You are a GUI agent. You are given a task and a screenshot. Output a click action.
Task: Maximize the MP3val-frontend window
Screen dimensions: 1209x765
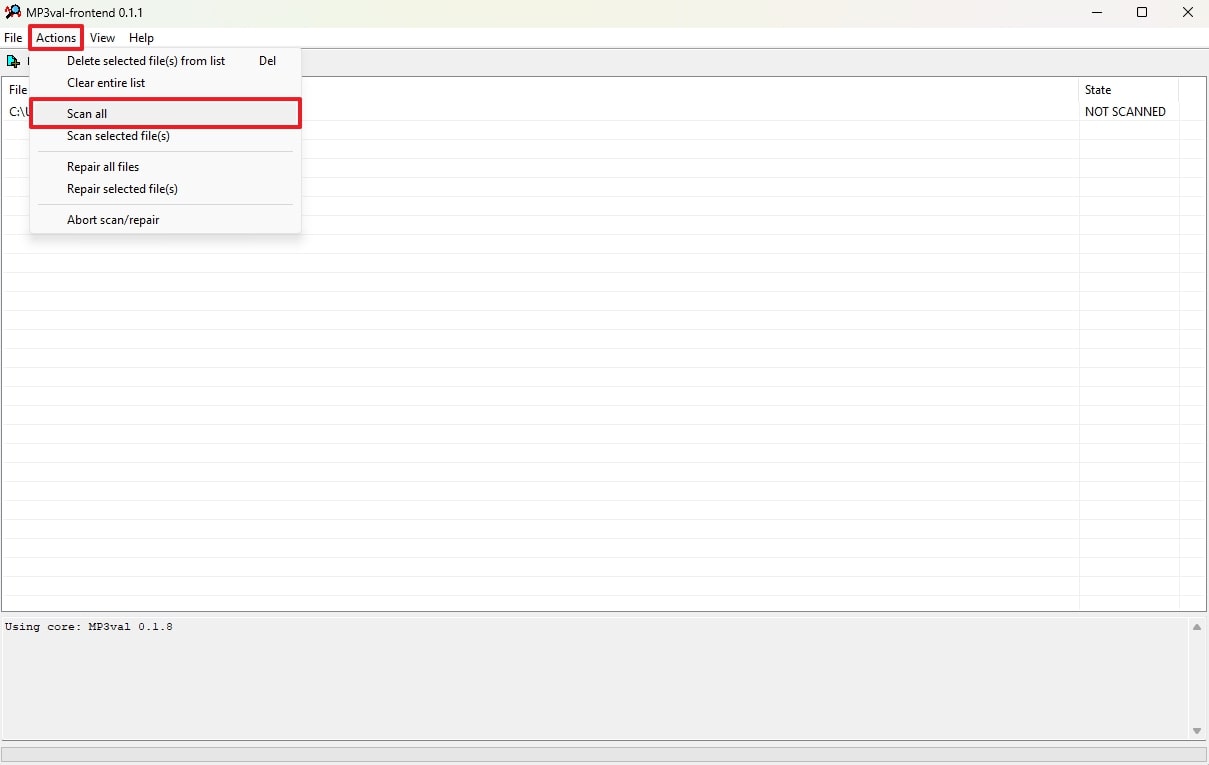1142,13
